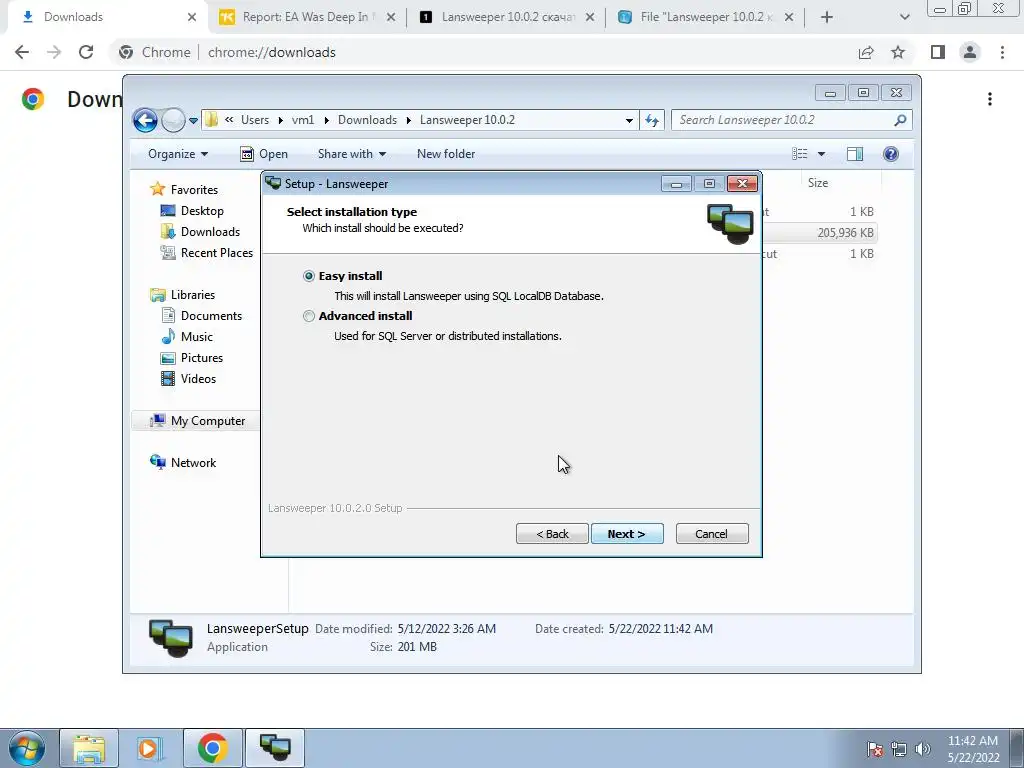This screenshot has height=768, width=1024.
Task: Click Chrome's back arrow
Action: click(22, 52)
